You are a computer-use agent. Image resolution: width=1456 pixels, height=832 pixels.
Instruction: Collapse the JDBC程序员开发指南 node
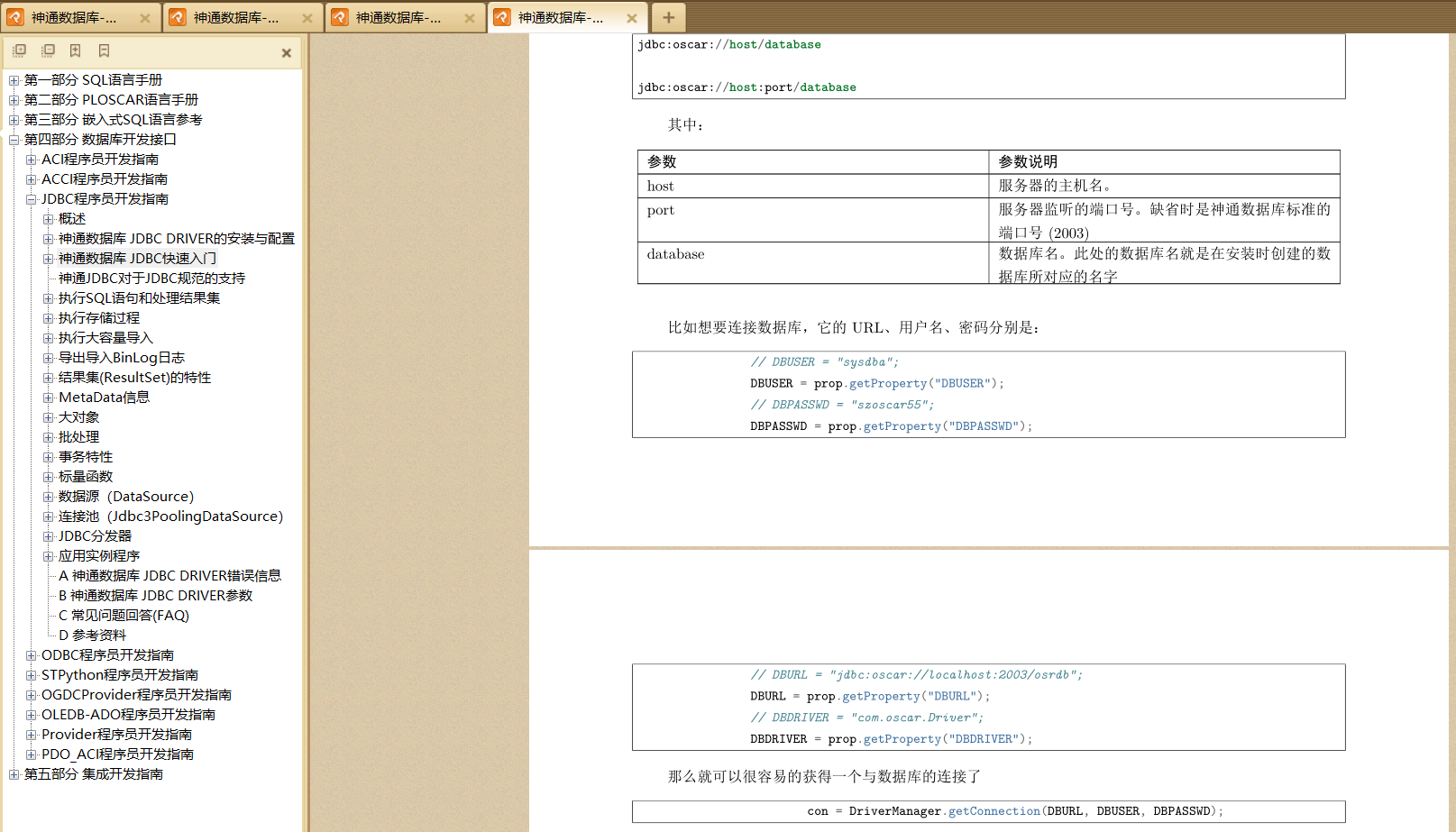click(x=31, y=199)
